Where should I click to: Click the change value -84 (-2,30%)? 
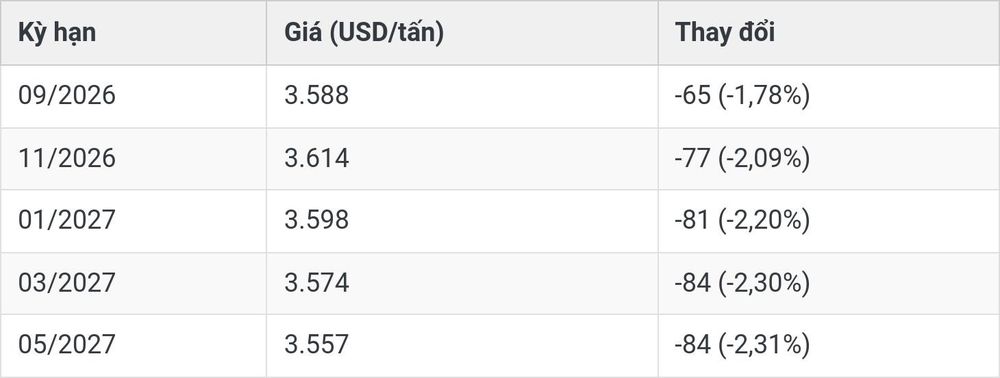click(x=742, y=283)
